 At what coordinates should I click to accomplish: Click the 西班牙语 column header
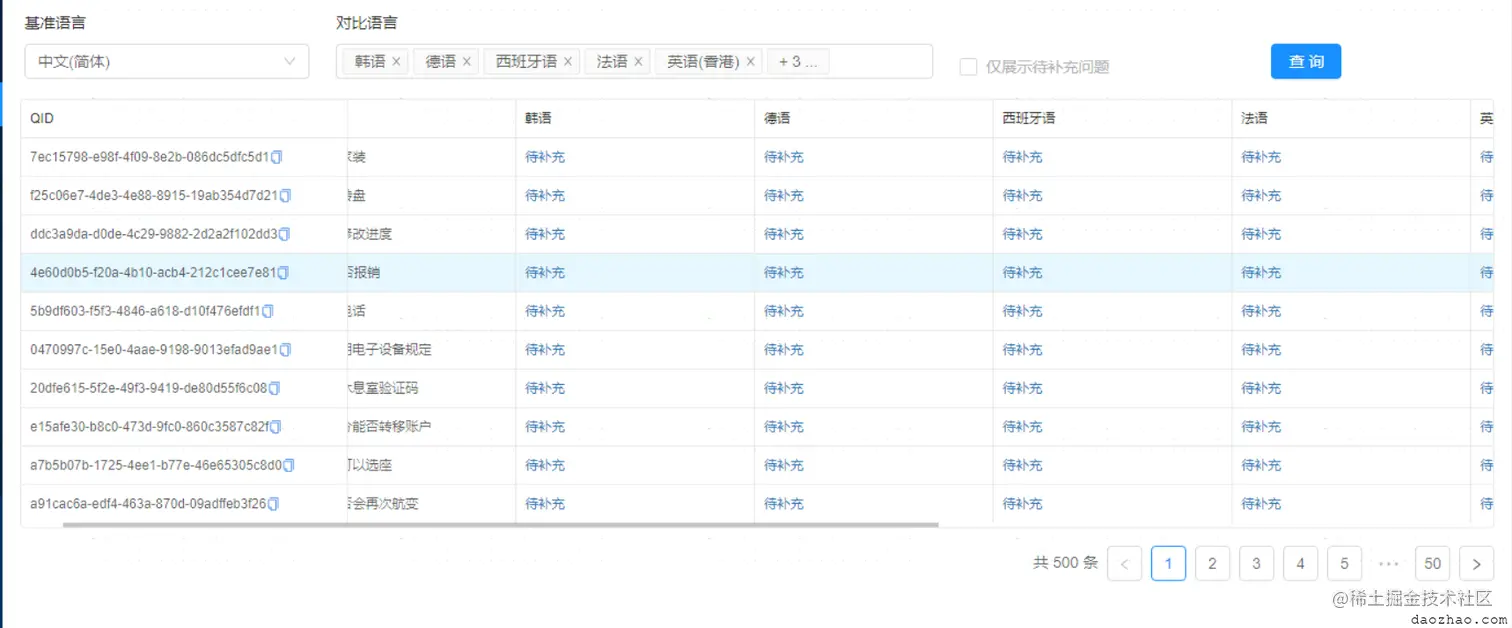[x=1112, y=118]
